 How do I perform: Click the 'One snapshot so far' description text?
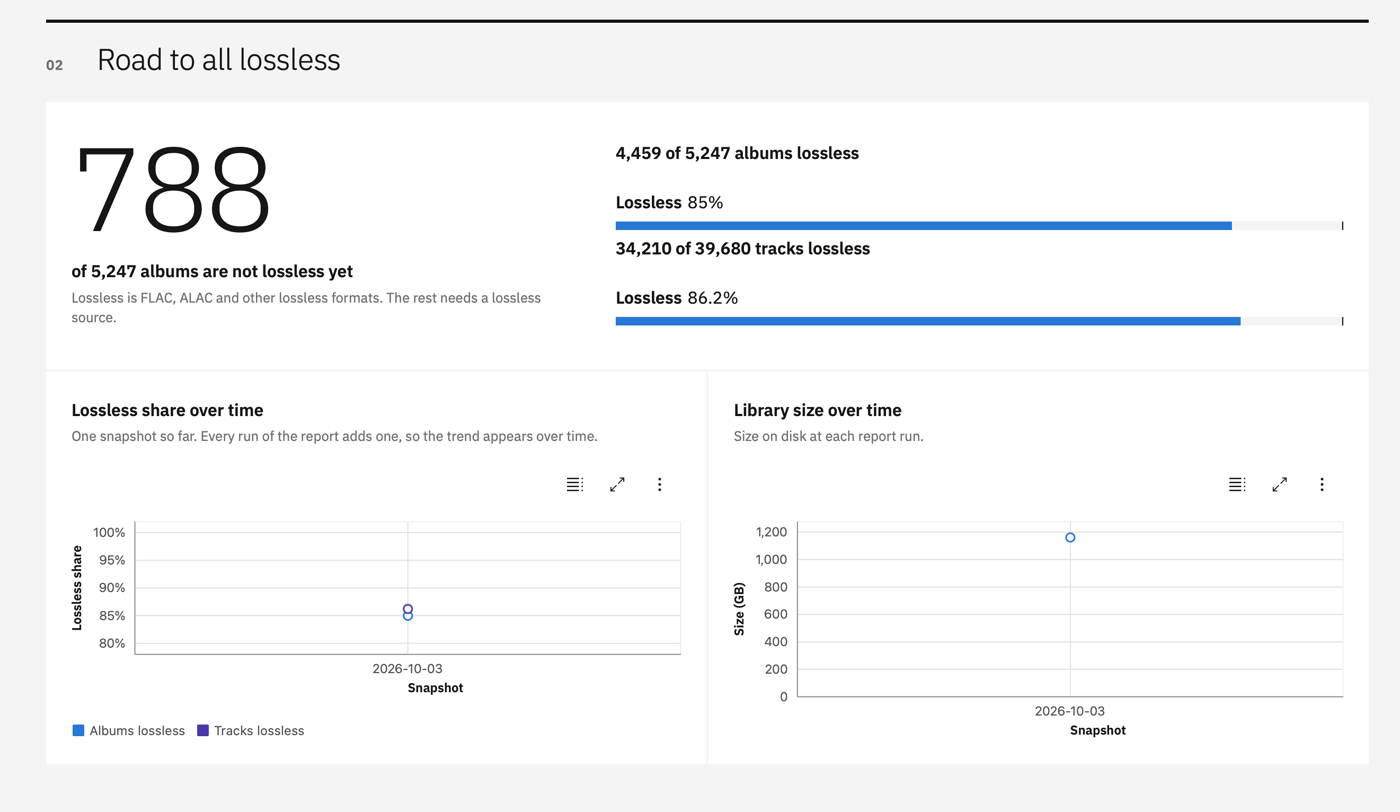coord(335,436)
